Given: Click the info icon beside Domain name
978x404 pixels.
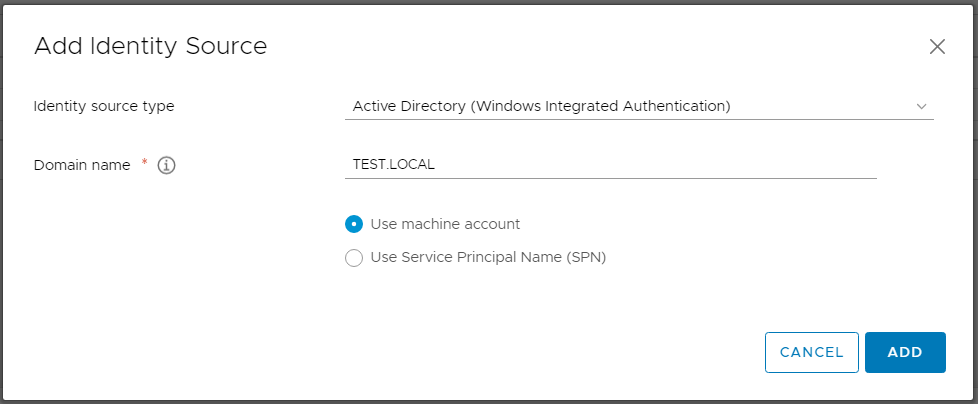Looking at the screenshot, I should 167,166.
